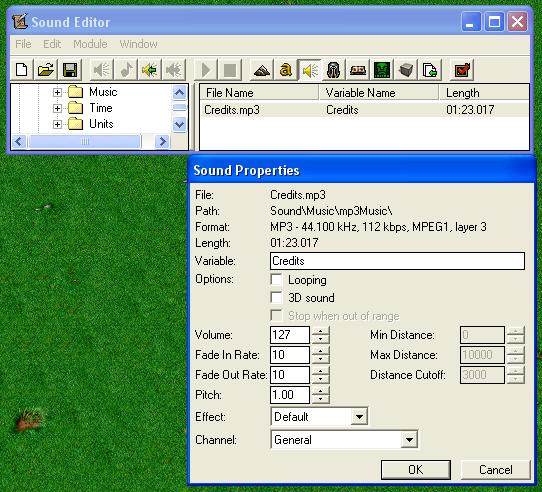This screenshot has width=542, height=492.
Task: Increase Volume with the up stepper arrow
Action: [x=321, y=331]
